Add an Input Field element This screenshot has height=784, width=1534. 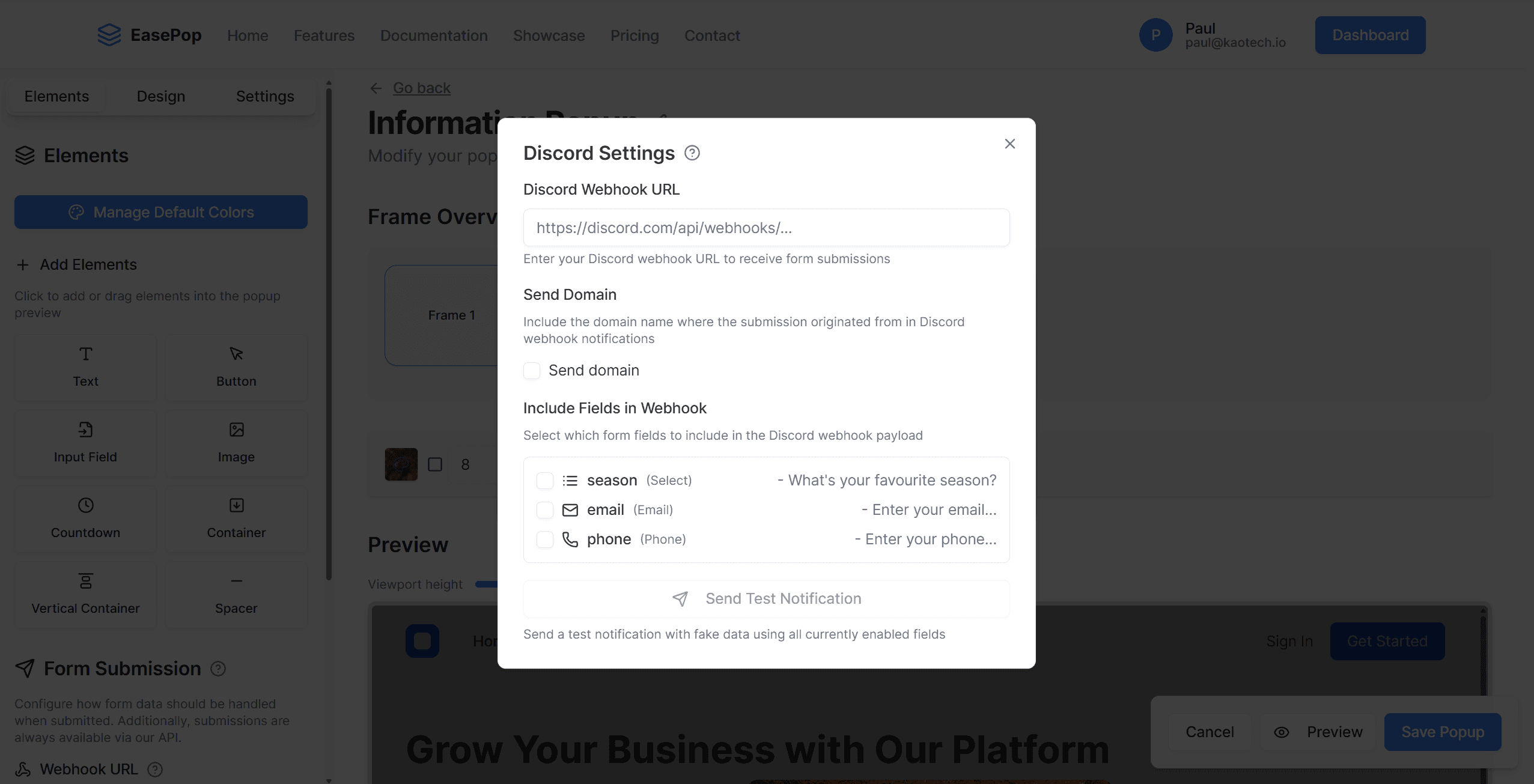pos(85,443)
